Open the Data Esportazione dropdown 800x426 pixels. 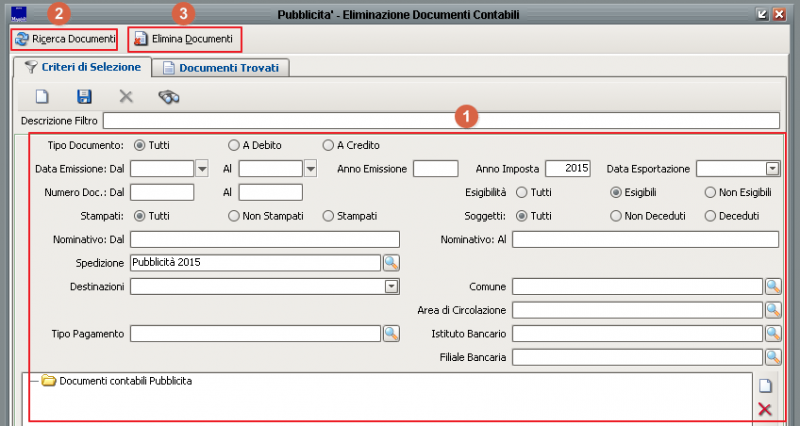point(772,169)
